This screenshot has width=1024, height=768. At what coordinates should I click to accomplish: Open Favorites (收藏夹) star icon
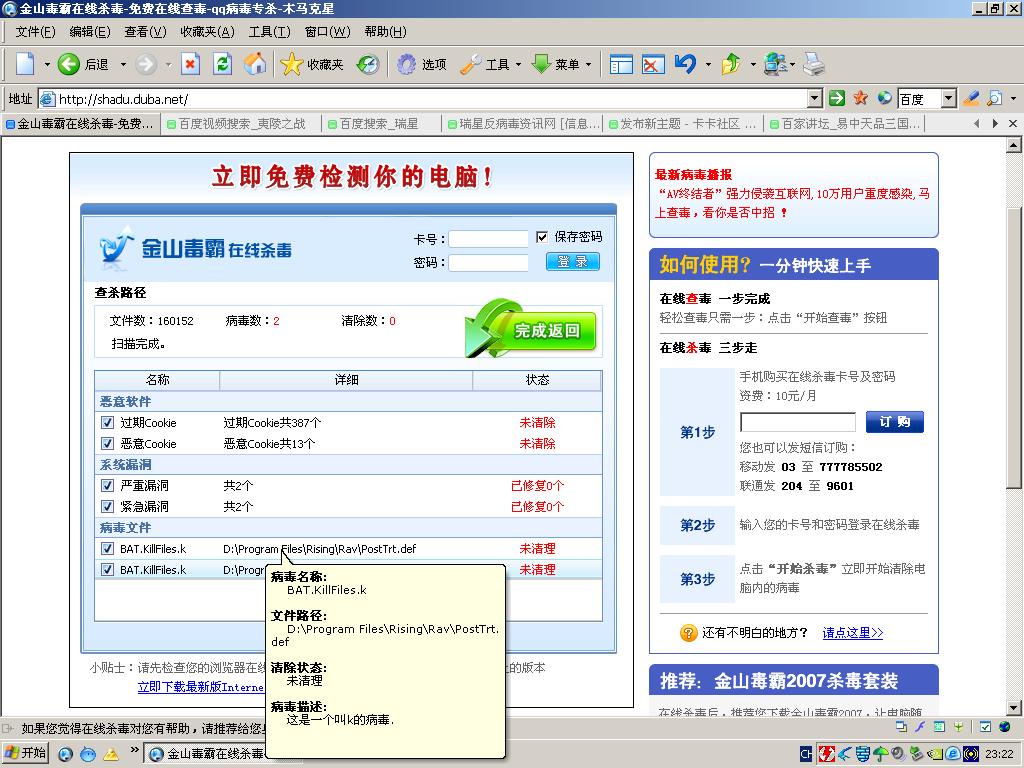(x=292, y=65)
